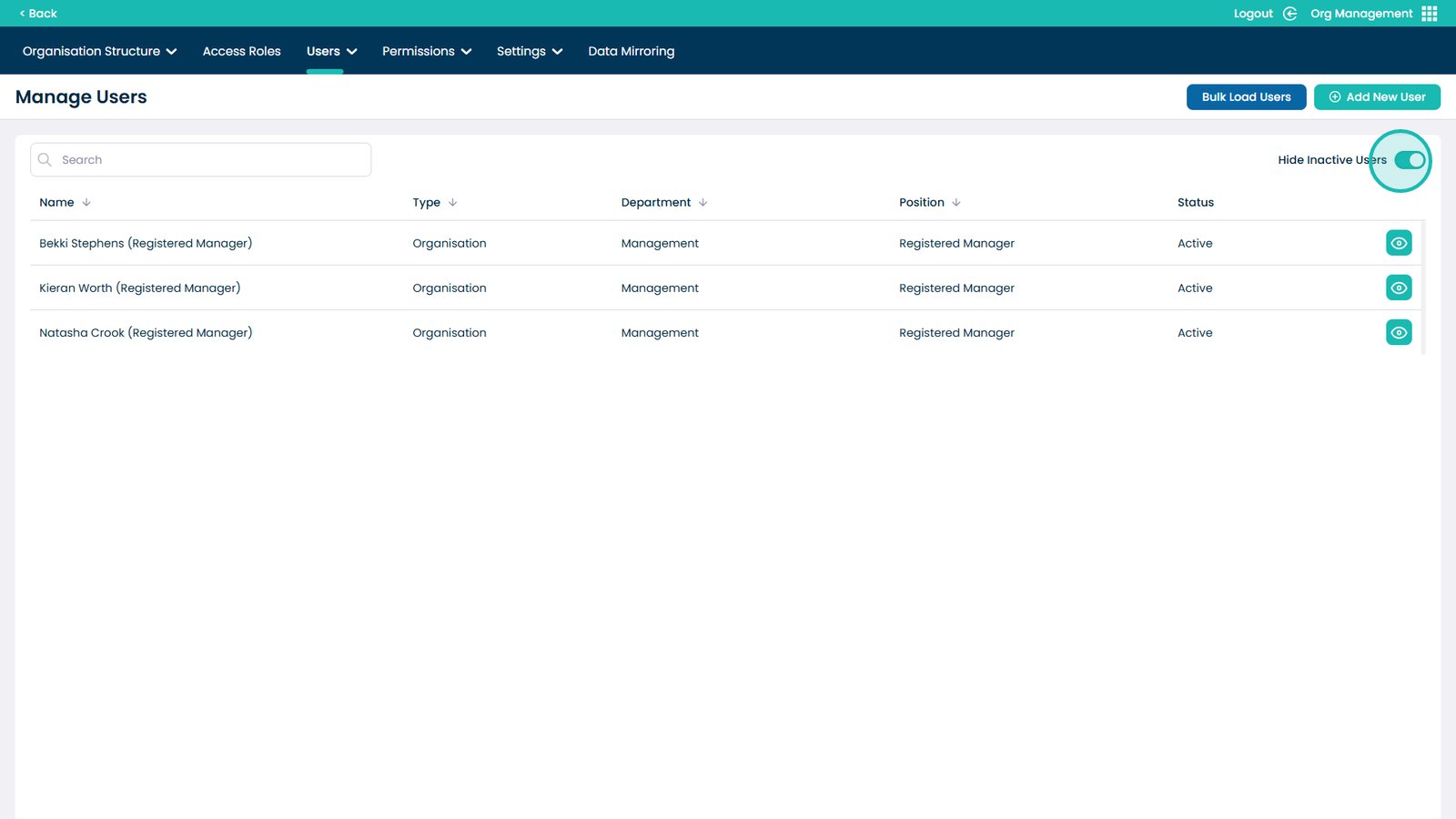
Task: Go to Access Roles page
Action: click(241, 51)
